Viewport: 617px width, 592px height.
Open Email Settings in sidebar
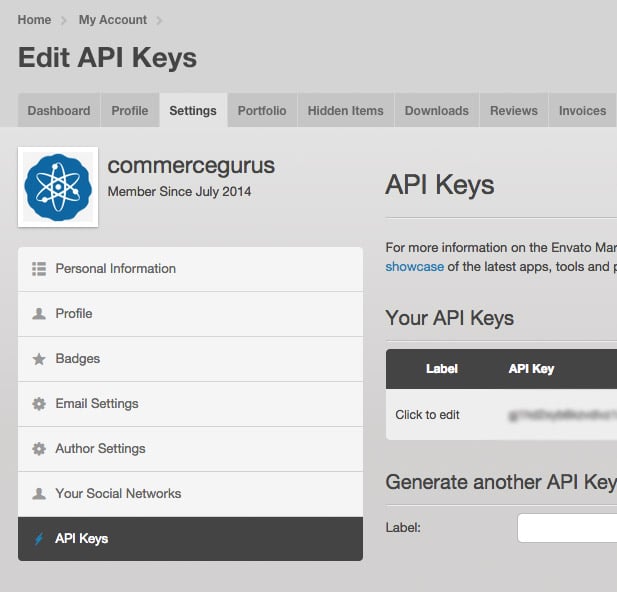tap(190, 404)
